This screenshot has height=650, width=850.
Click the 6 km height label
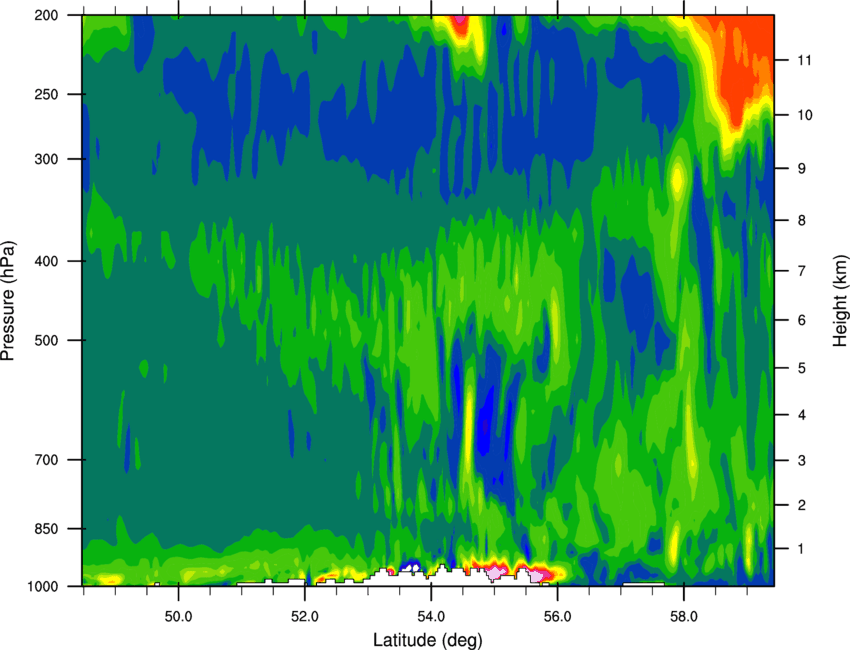click(x=801, y=320)
